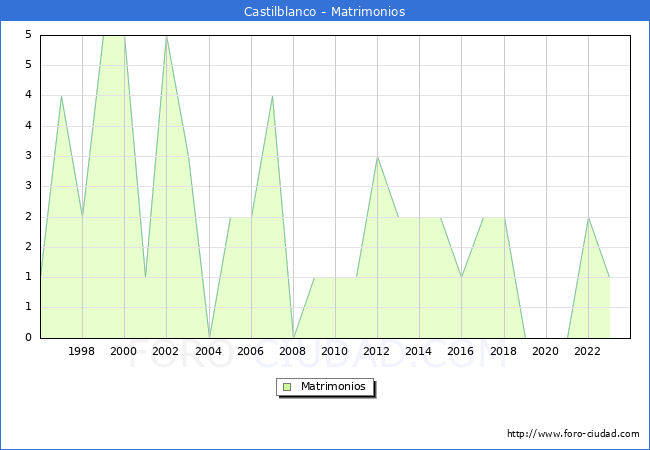
Task: Click the 2004 x-axis label
Action: click(x=209, y=351)
